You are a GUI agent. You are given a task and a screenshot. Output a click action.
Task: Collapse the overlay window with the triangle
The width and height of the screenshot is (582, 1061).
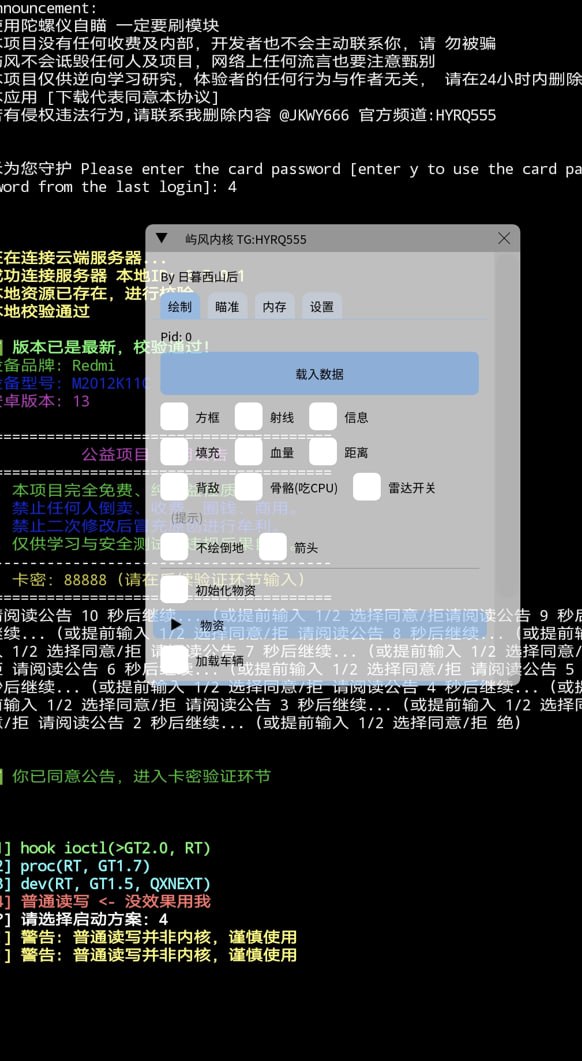coord(161,238)
